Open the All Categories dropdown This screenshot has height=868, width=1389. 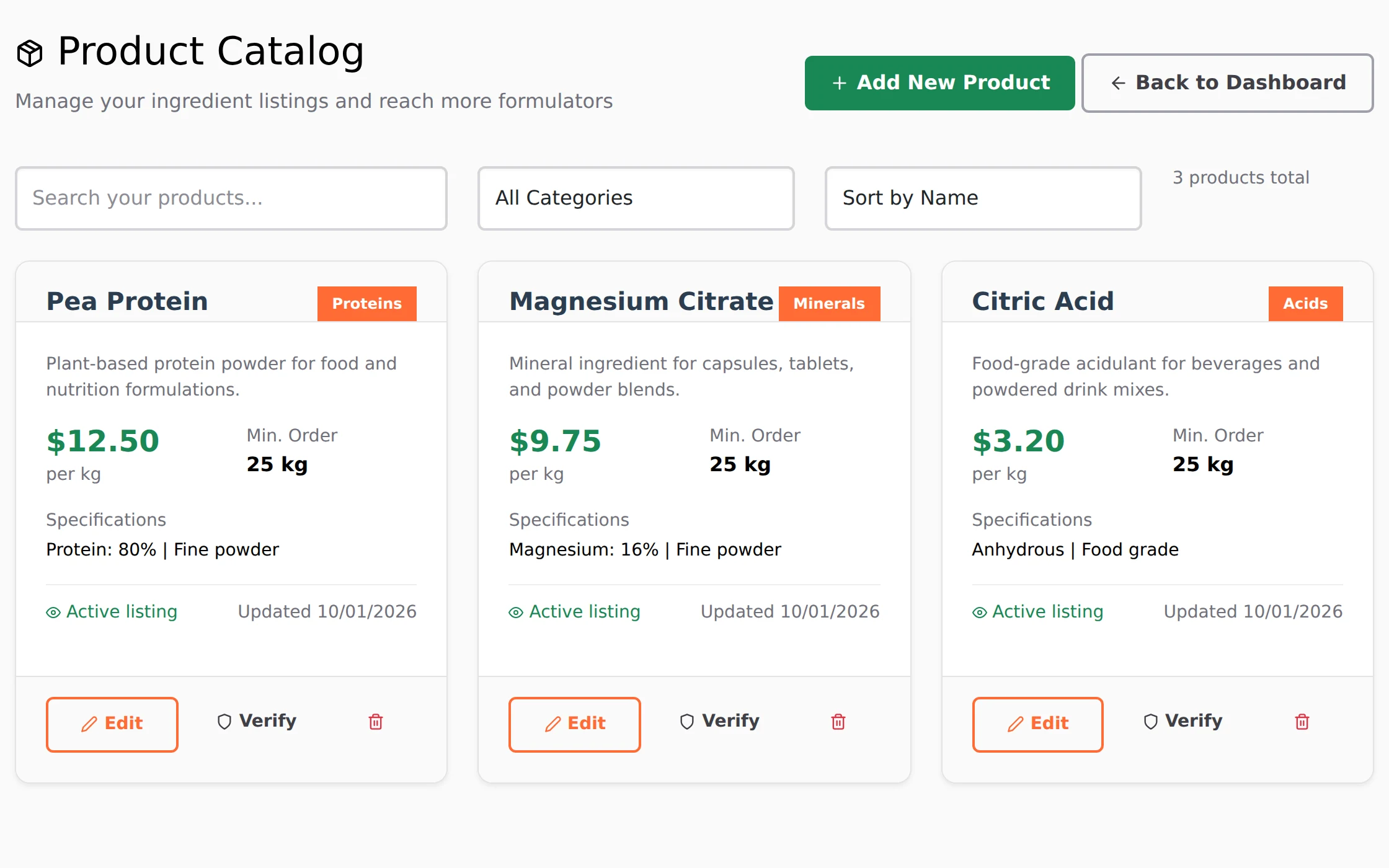[636, 198]
